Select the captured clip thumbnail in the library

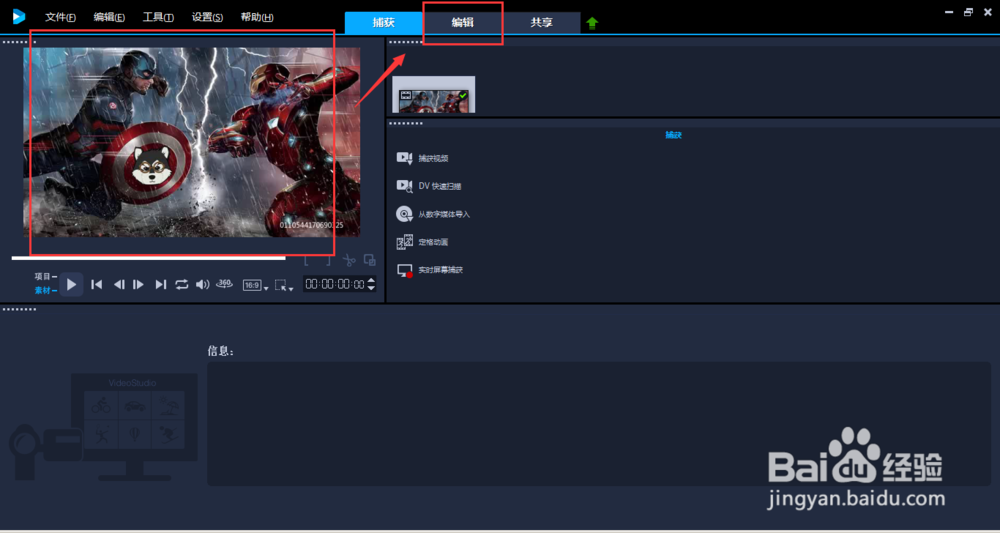(434, 94)
